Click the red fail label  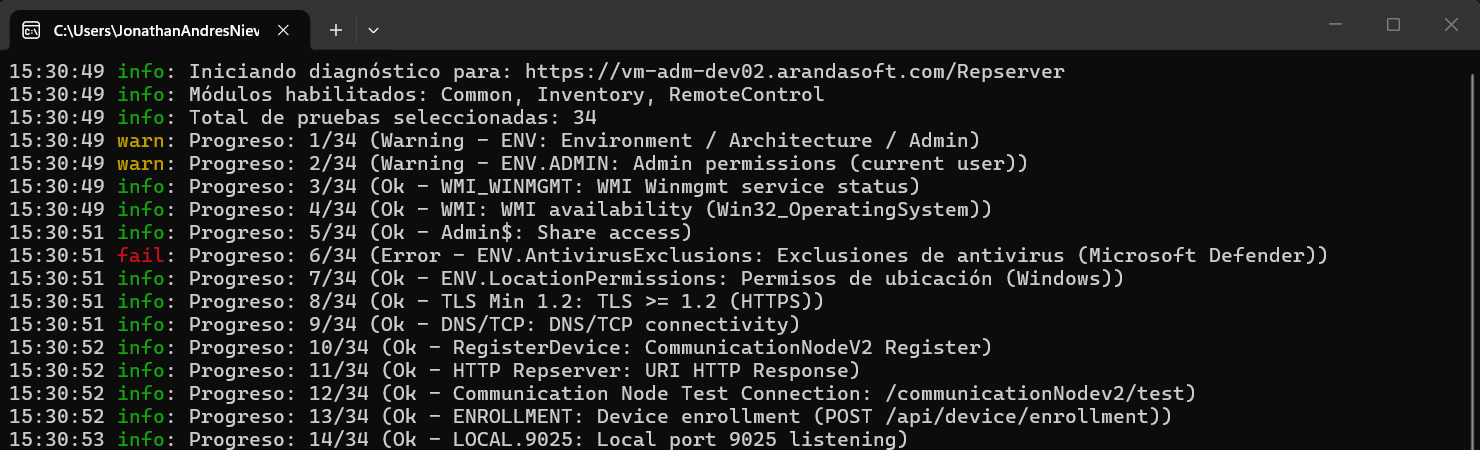click(141, 256)
